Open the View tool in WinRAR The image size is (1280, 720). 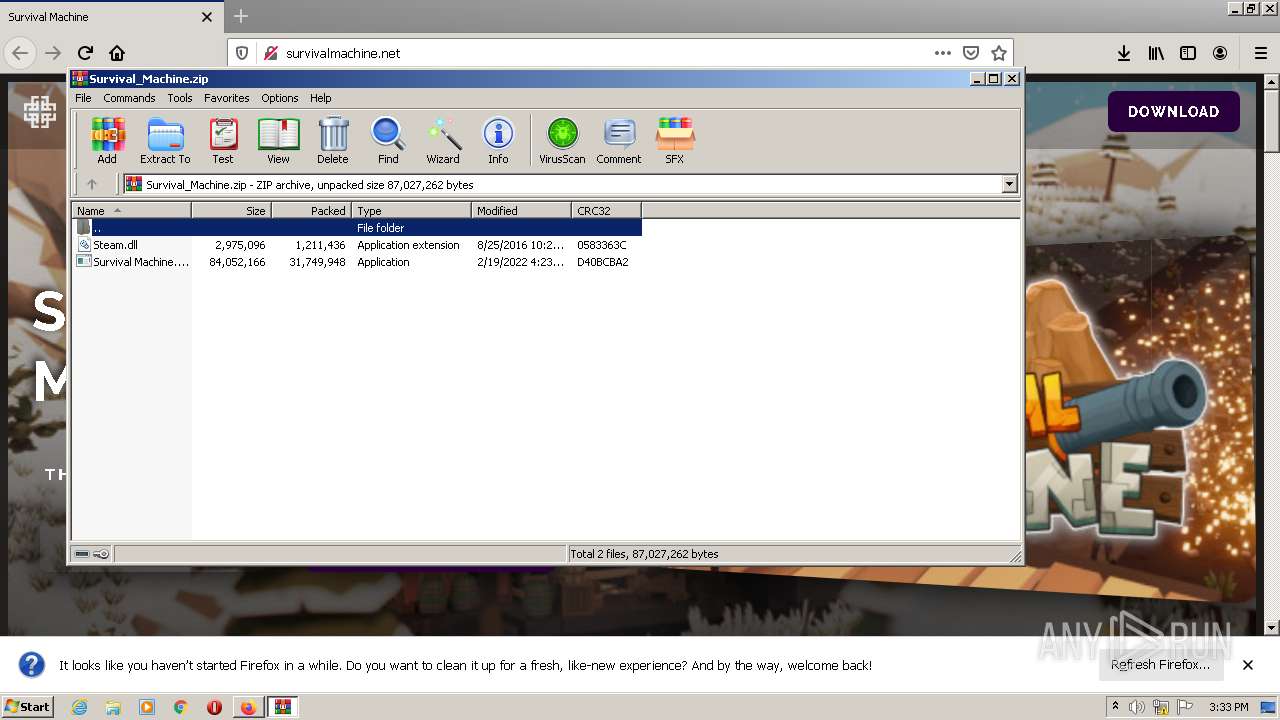(278, 140)
